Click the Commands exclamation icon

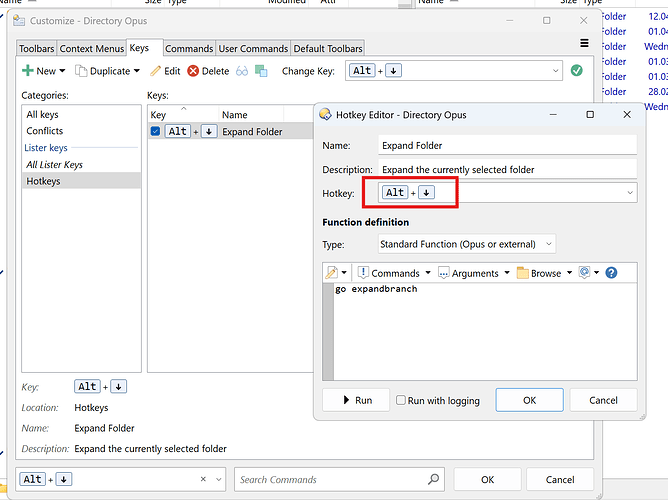[363, 273]
